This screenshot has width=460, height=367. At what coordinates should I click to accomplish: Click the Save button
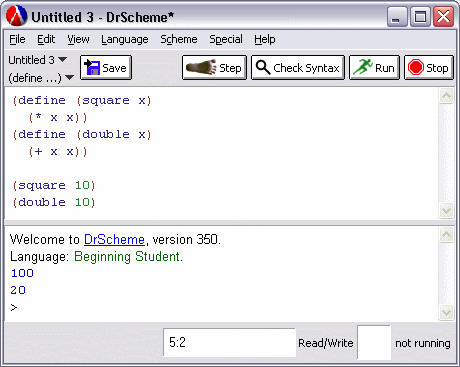(x=106, y=68)
